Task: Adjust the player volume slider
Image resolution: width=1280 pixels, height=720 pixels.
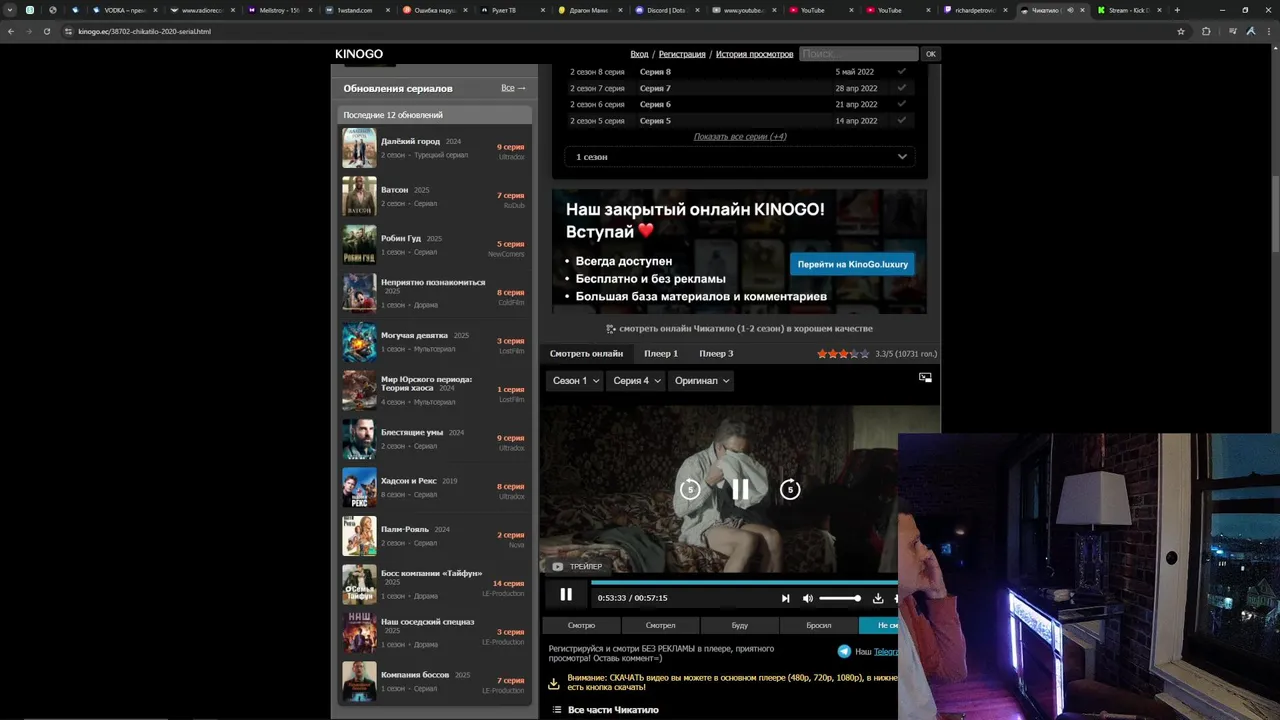Action: click(840, 598)
